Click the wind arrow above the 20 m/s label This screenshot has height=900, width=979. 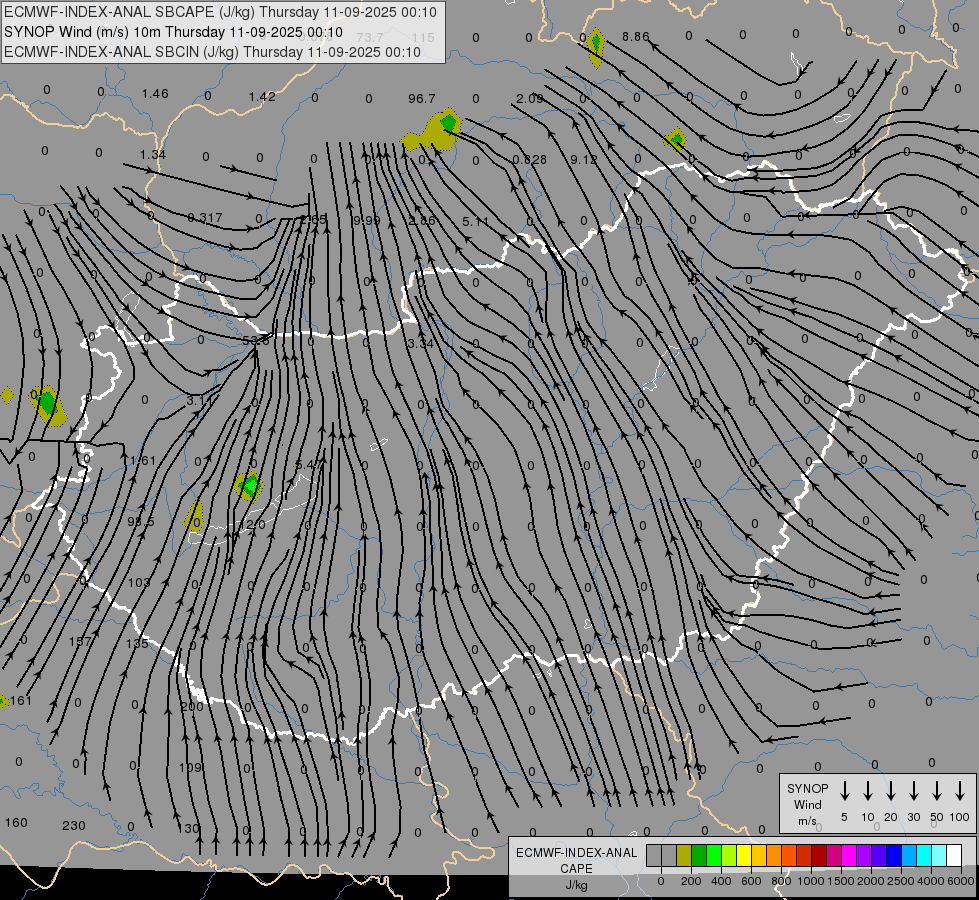pyautogui.click(x=891, y=791)
